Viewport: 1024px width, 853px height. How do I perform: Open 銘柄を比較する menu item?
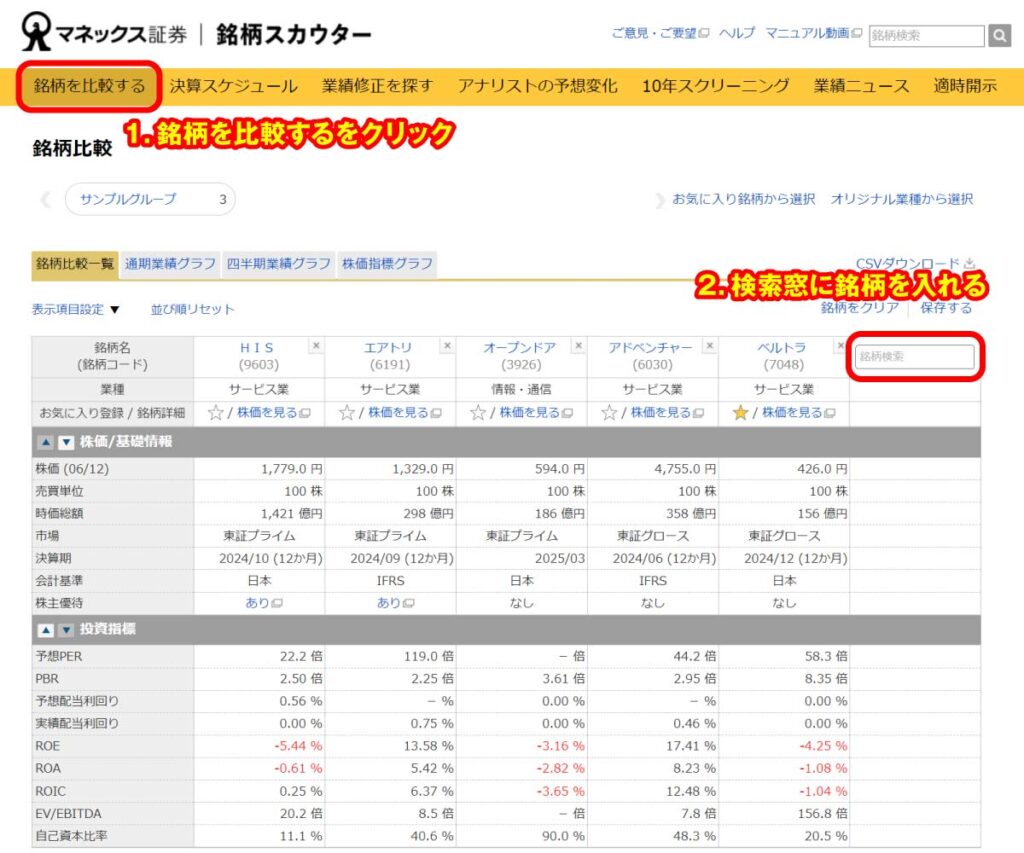pos(89,86)
